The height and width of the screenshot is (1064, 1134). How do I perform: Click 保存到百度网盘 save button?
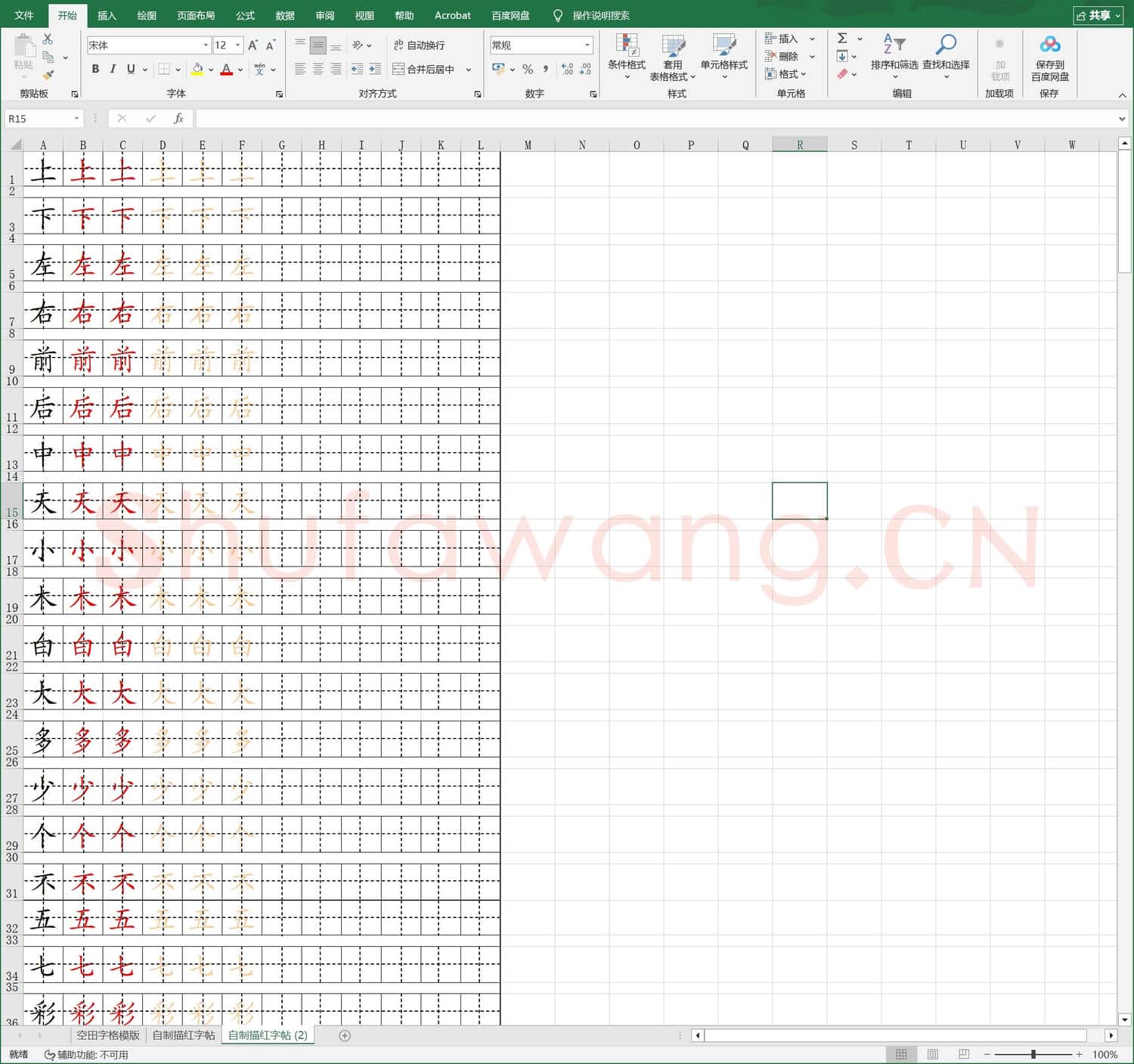[1050, 57]
